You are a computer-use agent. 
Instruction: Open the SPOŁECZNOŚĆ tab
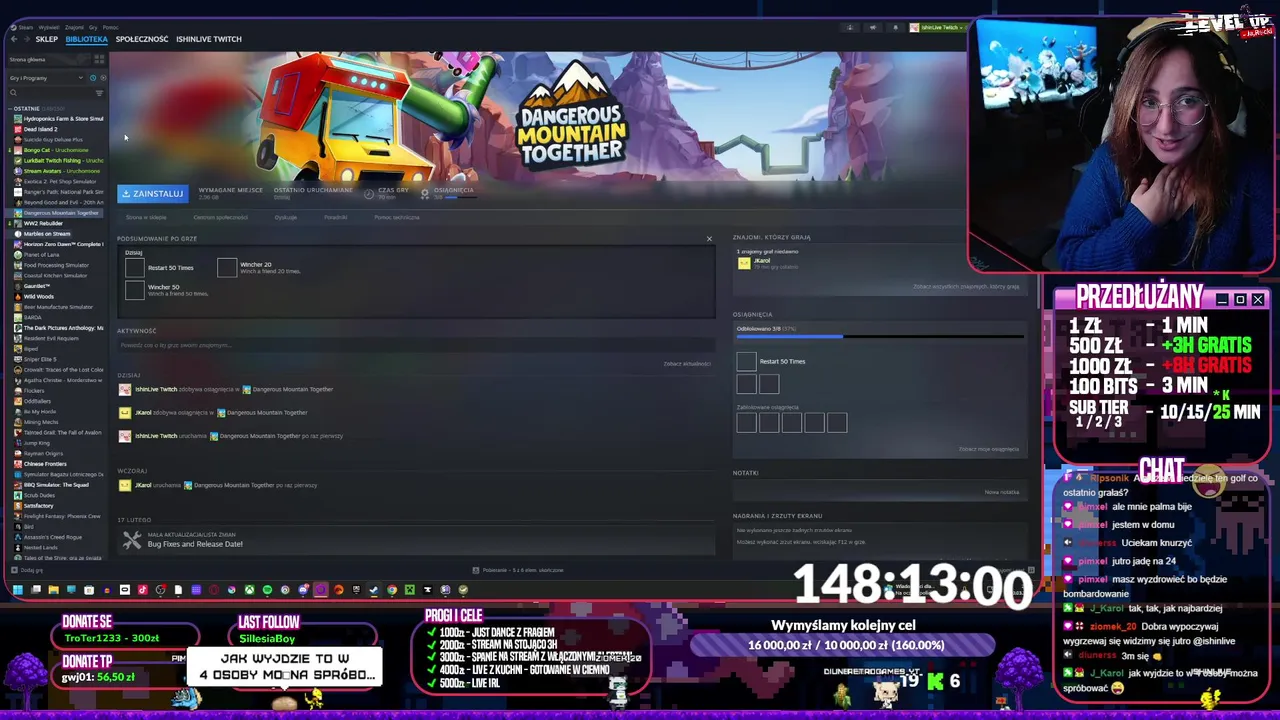point(142,39)
